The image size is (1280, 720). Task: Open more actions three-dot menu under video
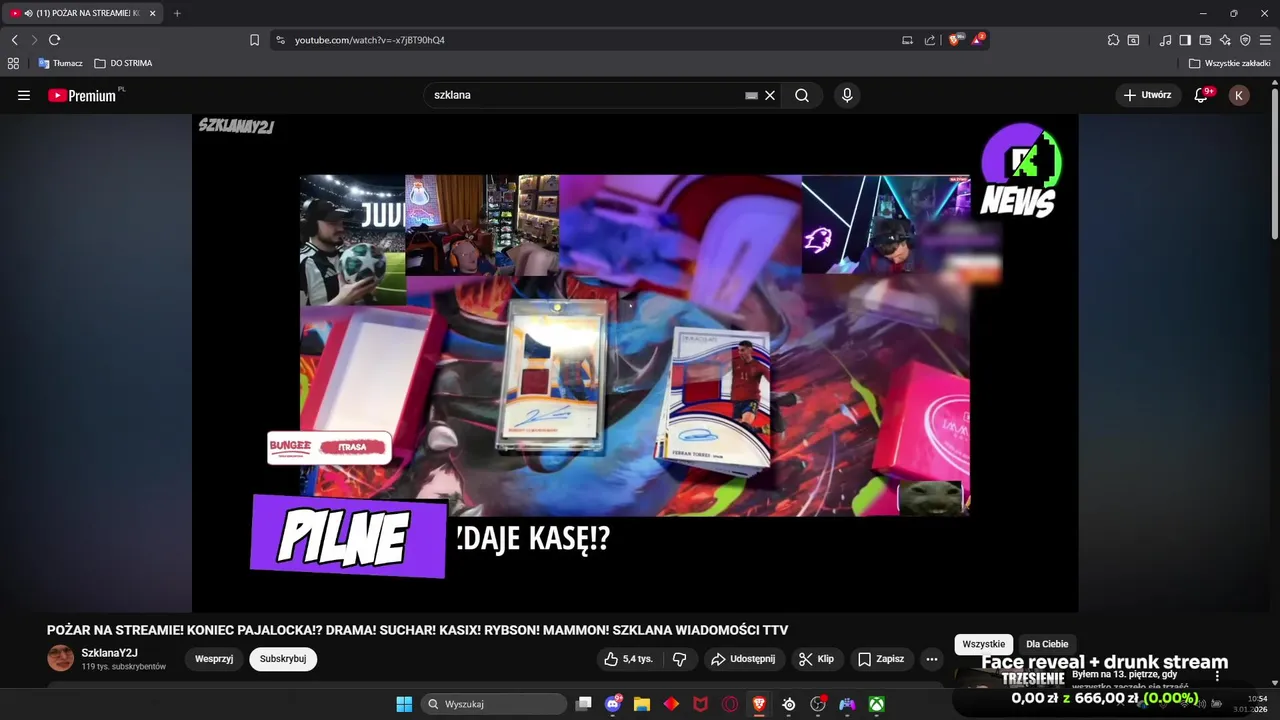932,659
